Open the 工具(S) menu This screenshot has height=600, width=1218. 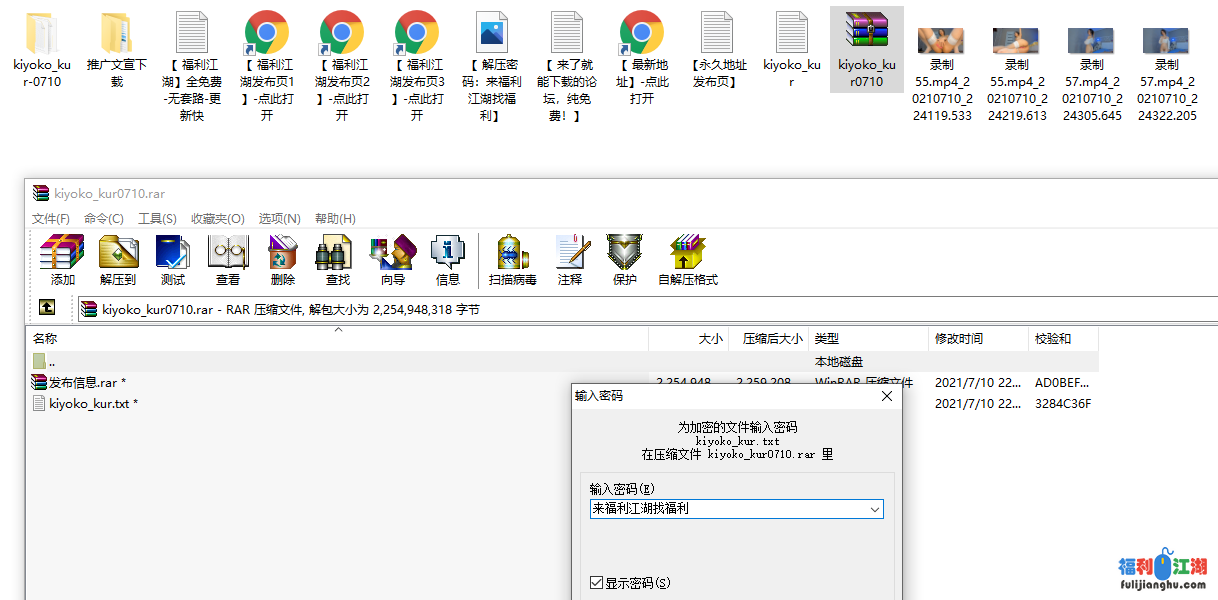157,219
